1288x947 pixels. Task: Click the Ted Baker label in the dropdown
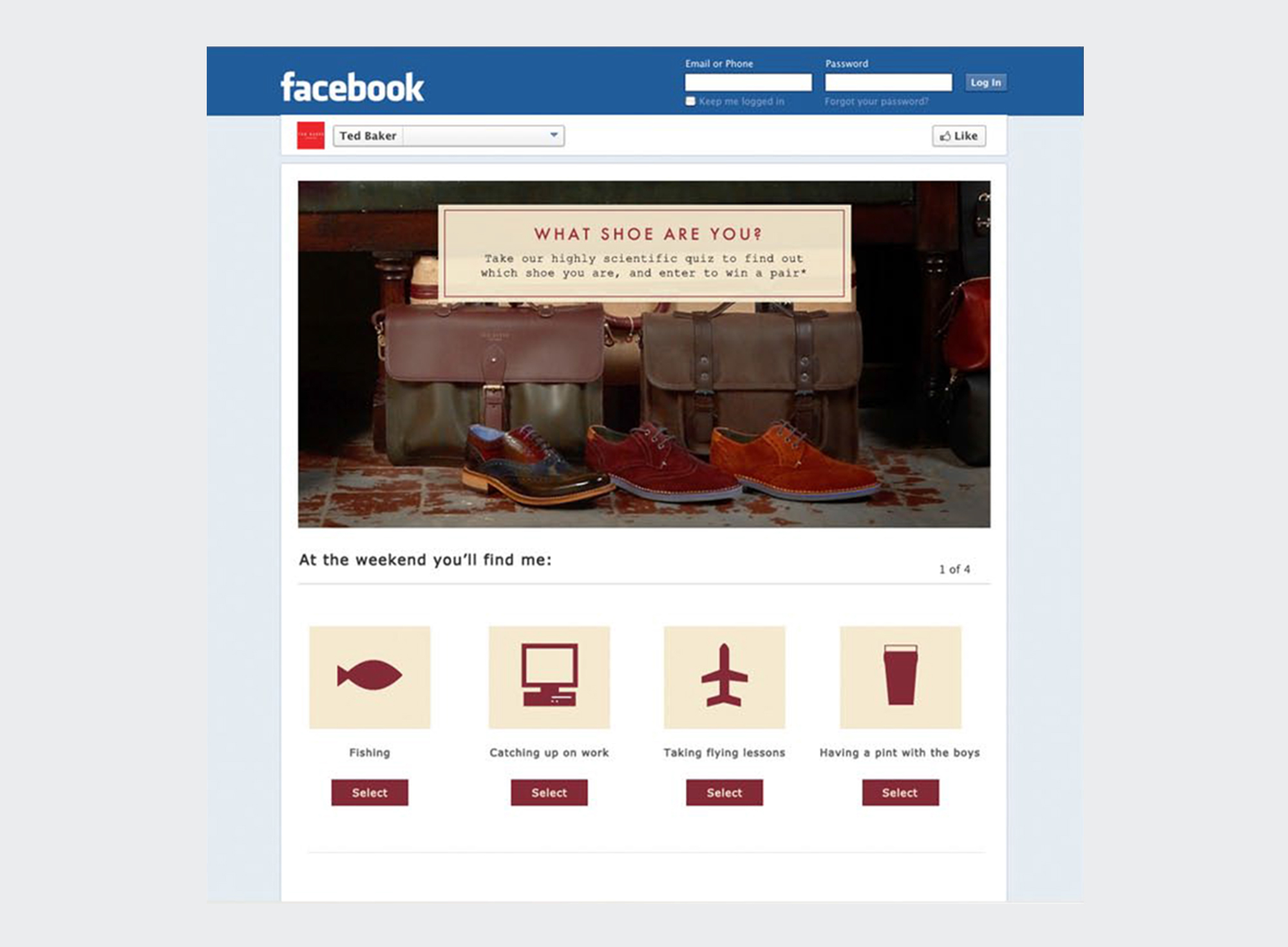coord(368,136)
